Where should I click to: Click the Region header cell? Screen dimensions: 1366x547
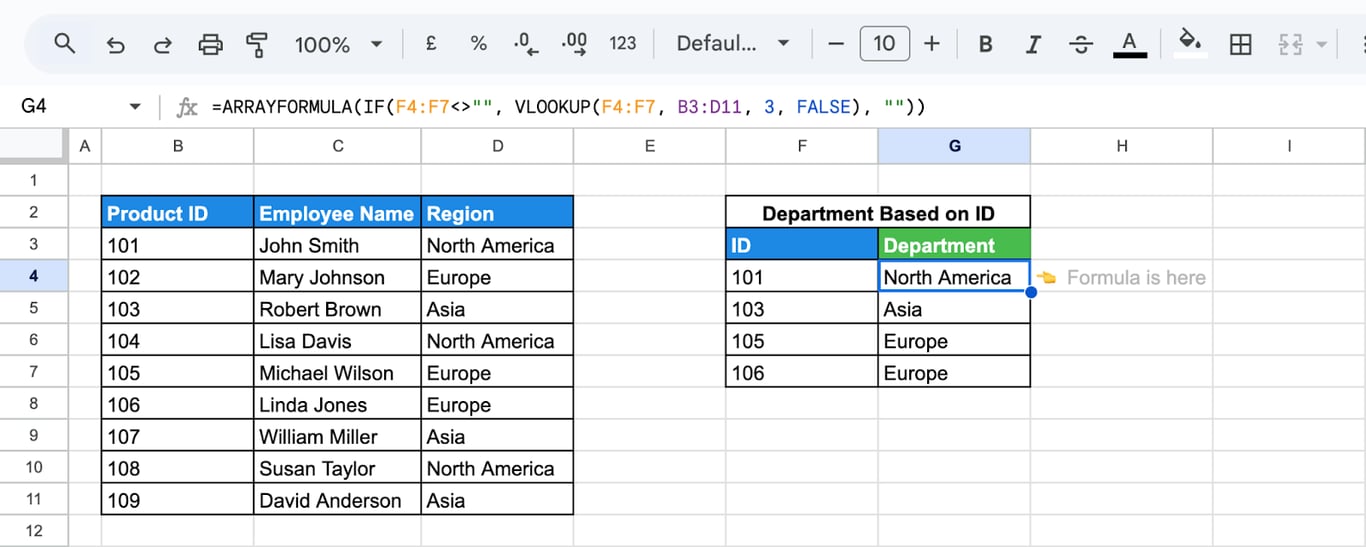[498, 213]
